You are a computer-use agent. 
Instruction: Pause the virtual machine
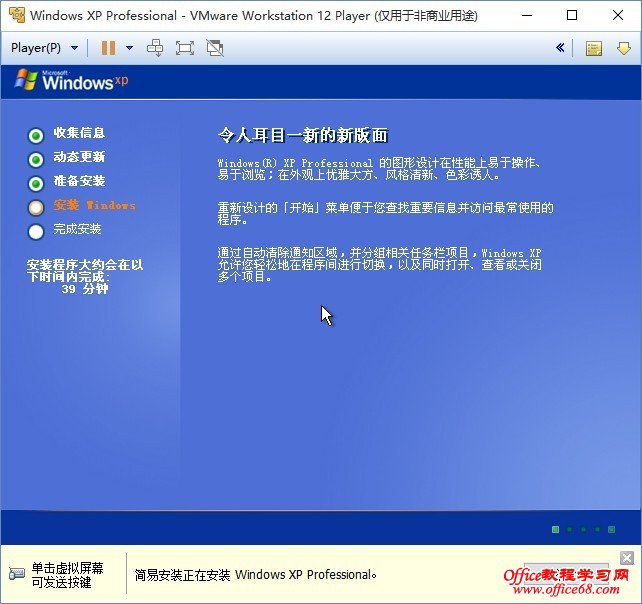click(x=108, y=48)
